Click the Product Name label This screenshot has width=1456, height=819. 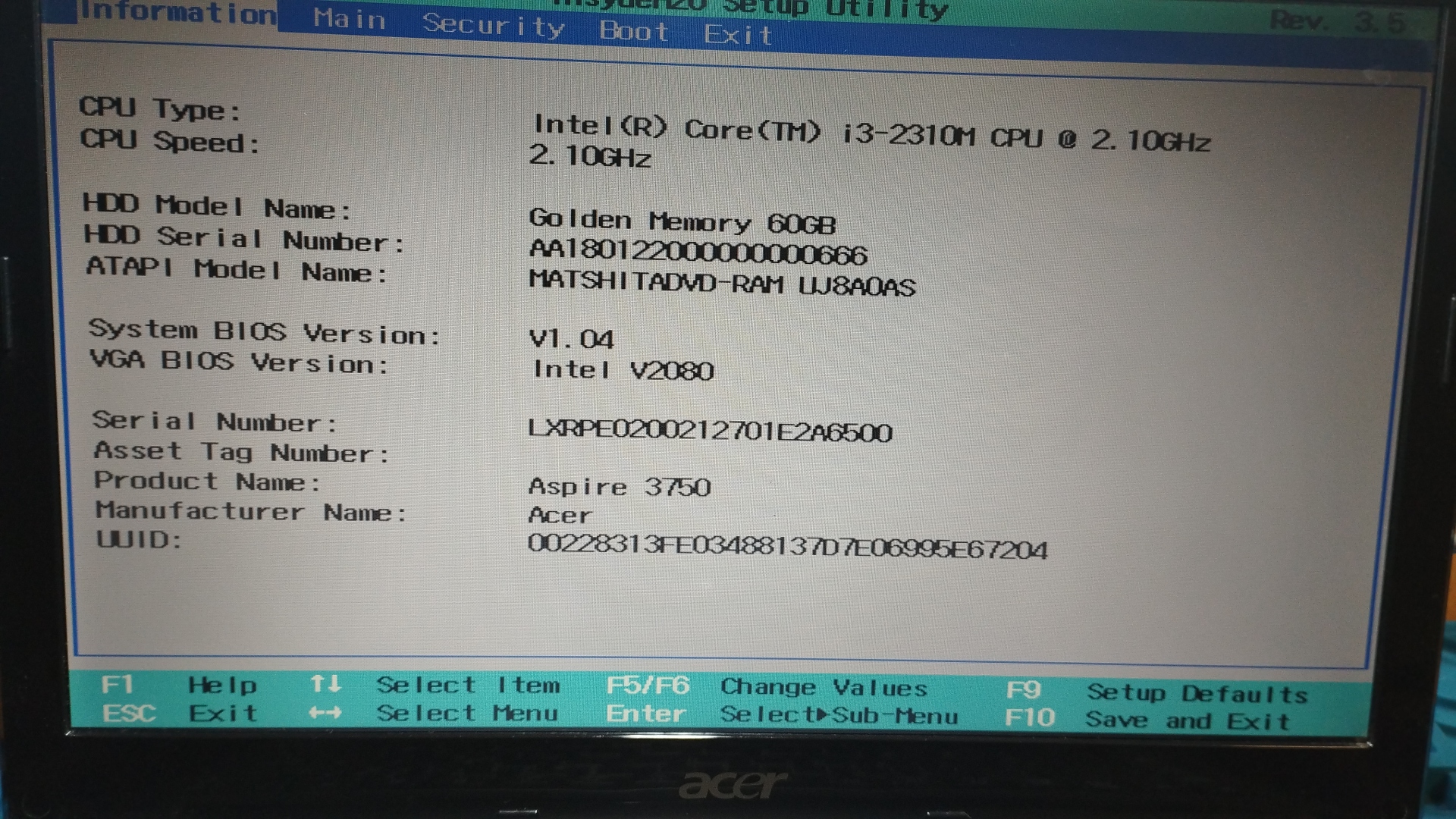tap(207, 482)
